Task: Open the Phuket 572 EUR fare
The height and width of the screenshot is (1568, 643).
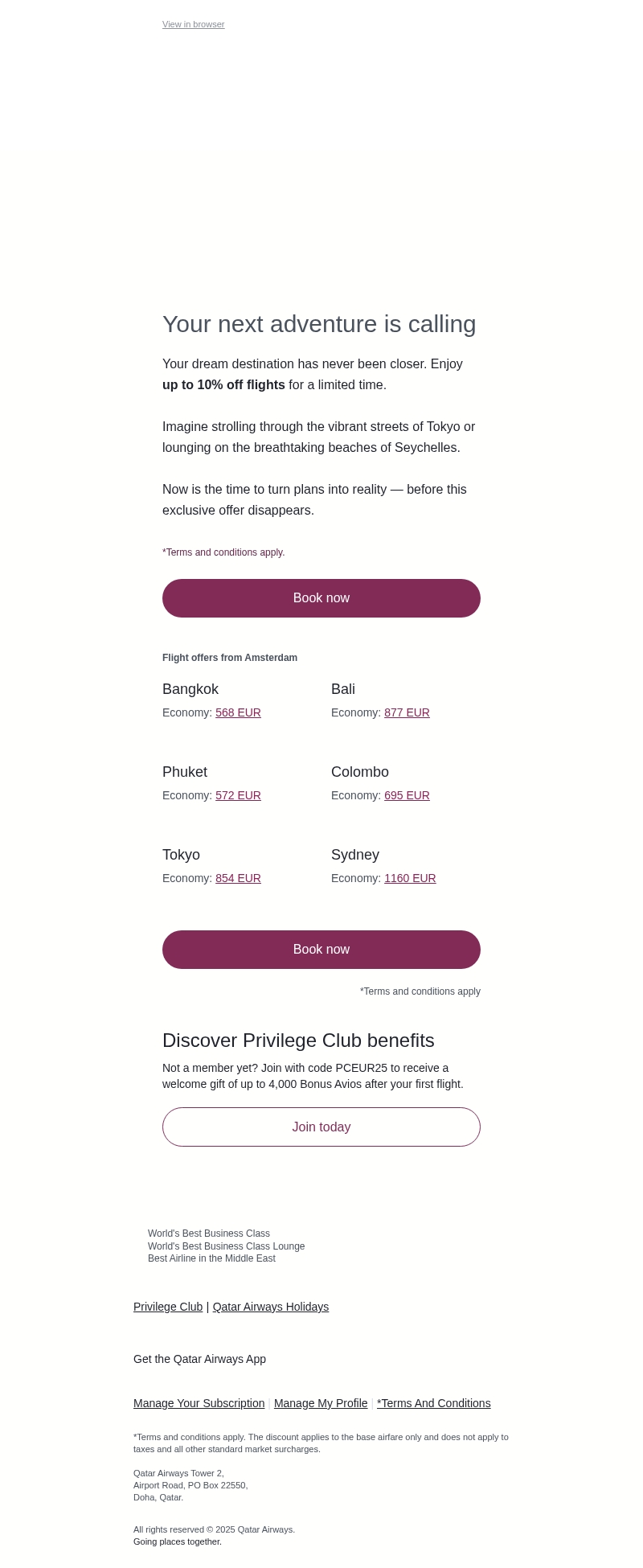Action: pyautogui.click(x=238, y=796)
